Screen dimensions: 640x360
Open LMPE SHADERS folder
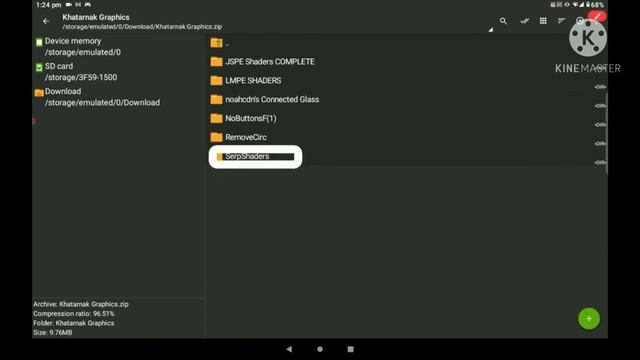406,80
